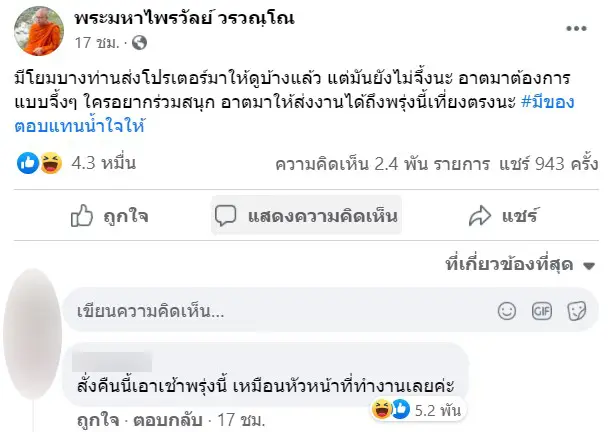The height and width of the screenshot is (432, 608).
Task: Click the thumbs-up ถูกใจ button on post
Action: point(109,216)
